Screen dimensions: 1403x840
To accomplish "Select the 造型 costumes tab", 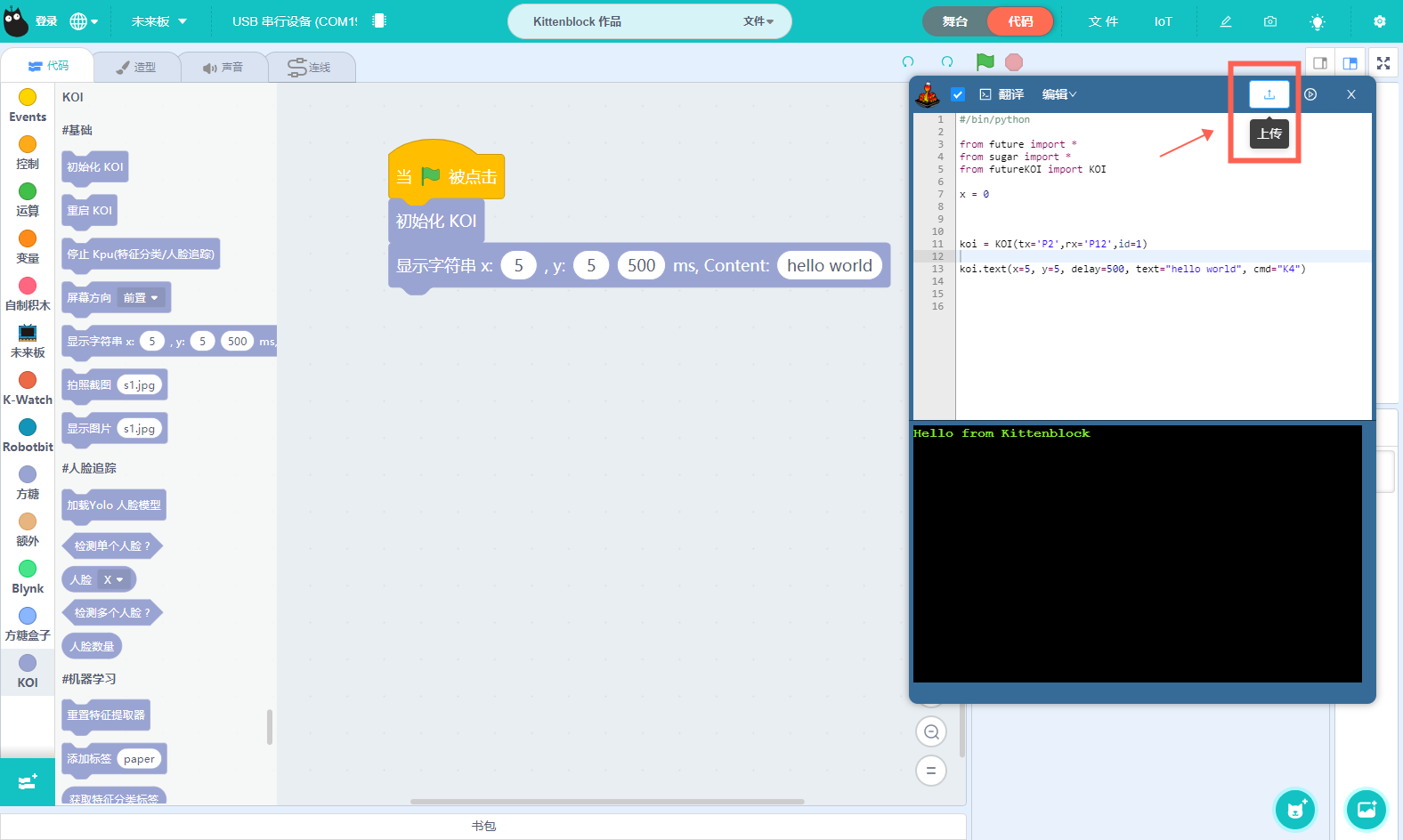I will (136, 67).
